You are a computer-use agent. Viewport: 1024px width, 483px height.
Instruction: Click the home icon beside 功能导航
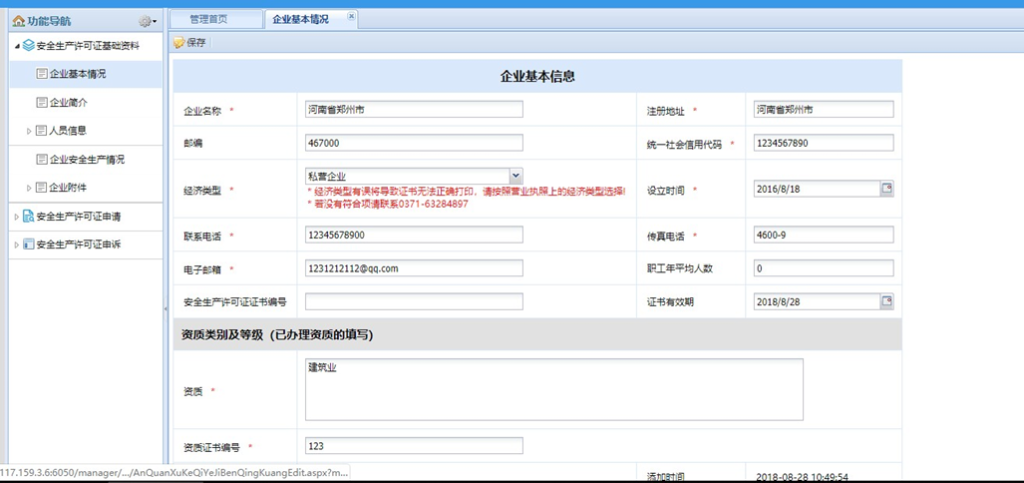pyautogui.click(x=18, y=22)
